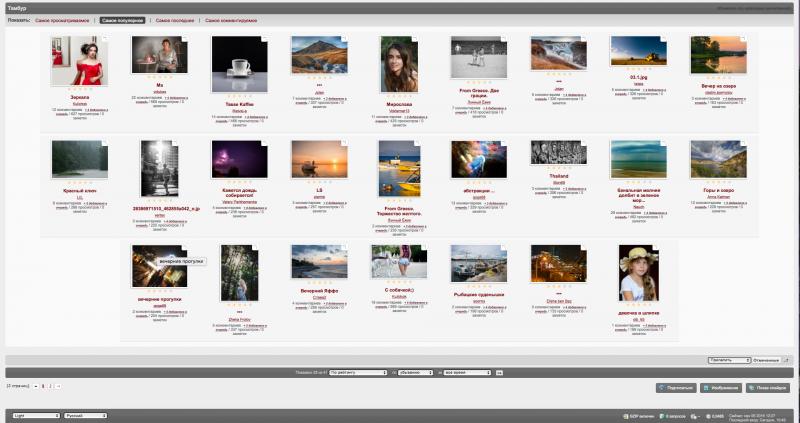Open the Зеркала photo thumbnail
This screenshot has width=800, height=423.
[x=79, y=60]
